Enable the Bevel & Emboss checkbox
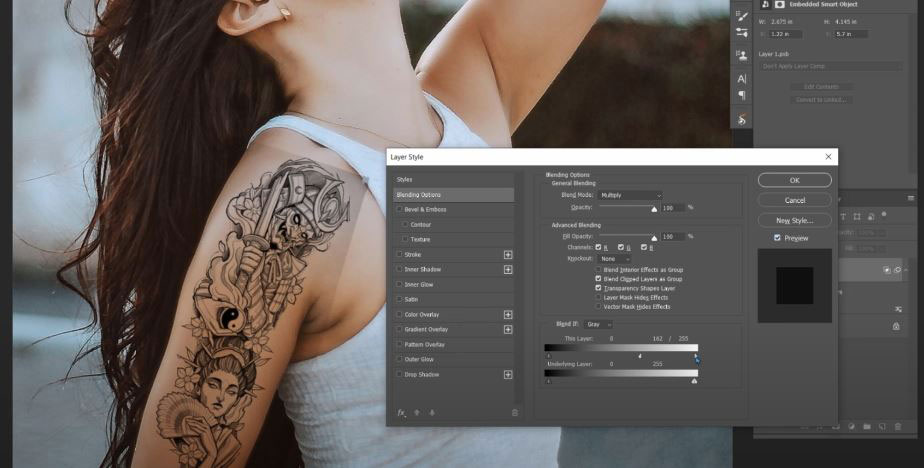 [399, 210]
